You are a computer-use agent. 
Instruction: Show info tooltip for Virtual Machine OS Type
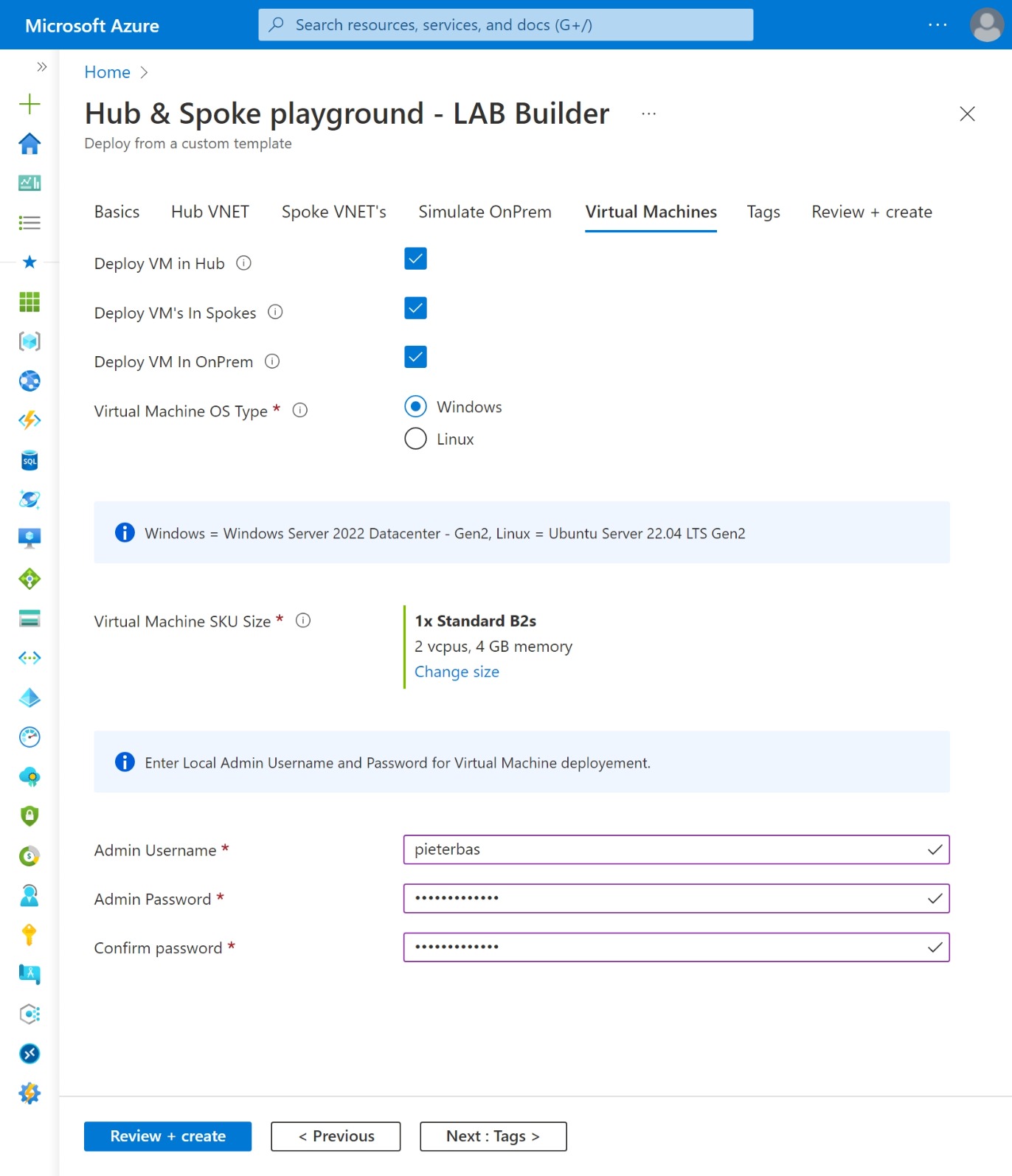pyautogui.click(x=299, y=410)
